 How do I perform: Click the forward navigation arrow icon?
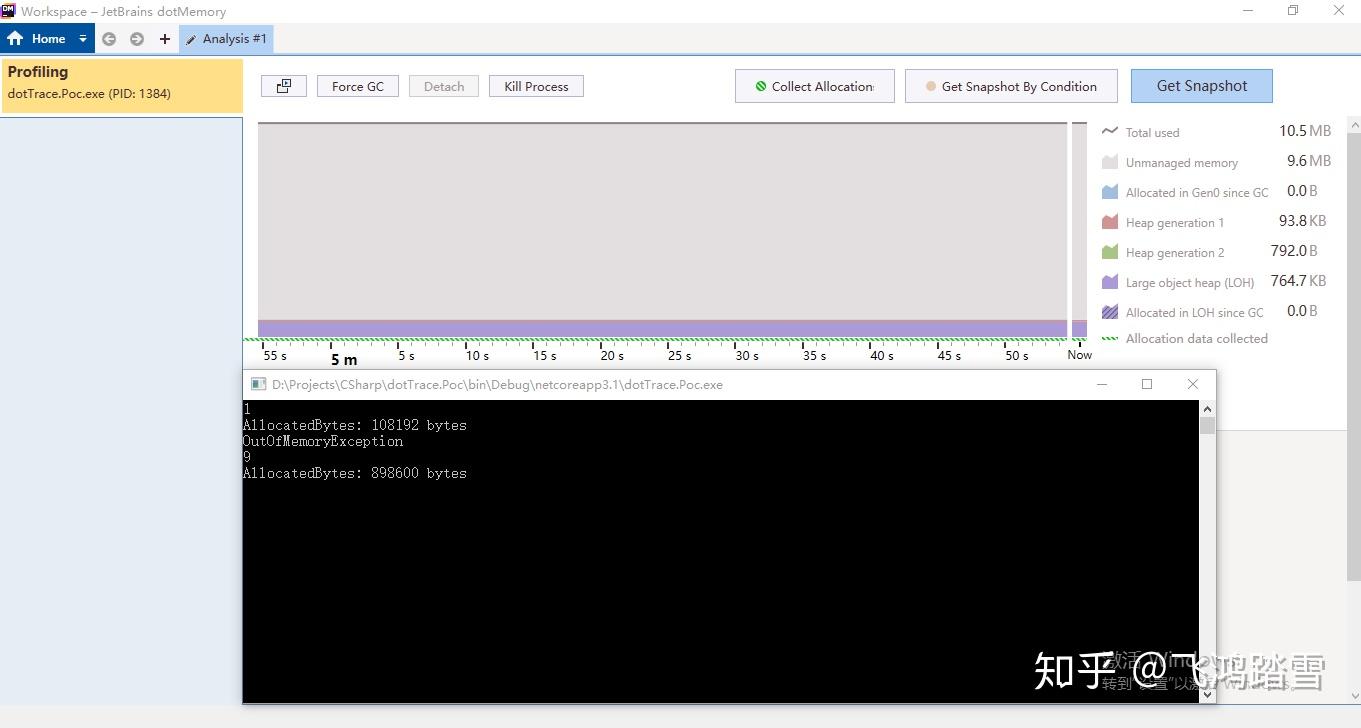[x=135, y=39]
